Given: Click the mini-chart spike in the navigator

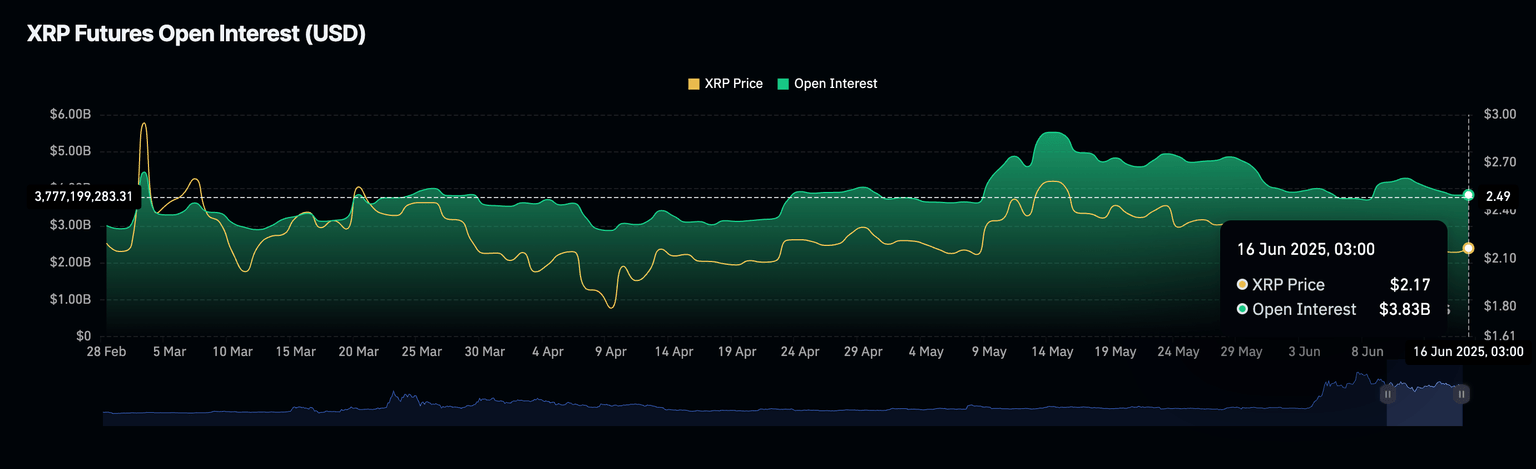Looking at the screenshot, I should tap(1359, 376).
